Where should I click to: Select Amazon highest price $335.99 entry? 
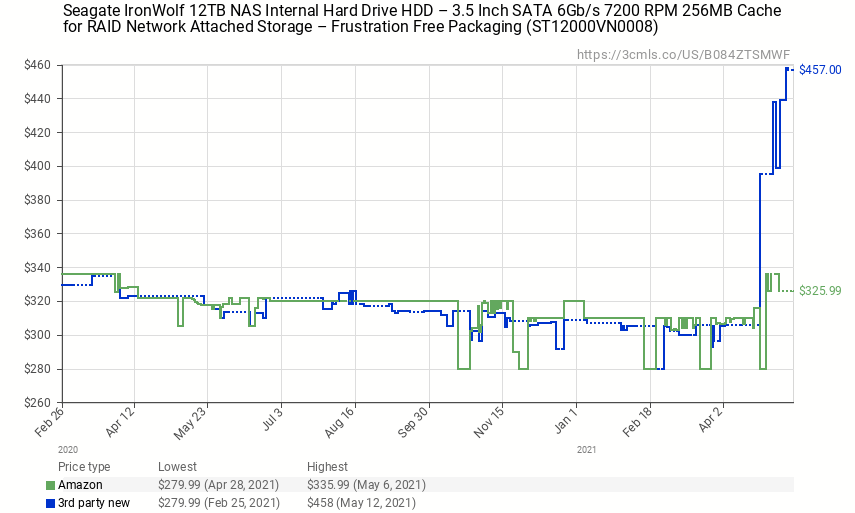[366, 485]
